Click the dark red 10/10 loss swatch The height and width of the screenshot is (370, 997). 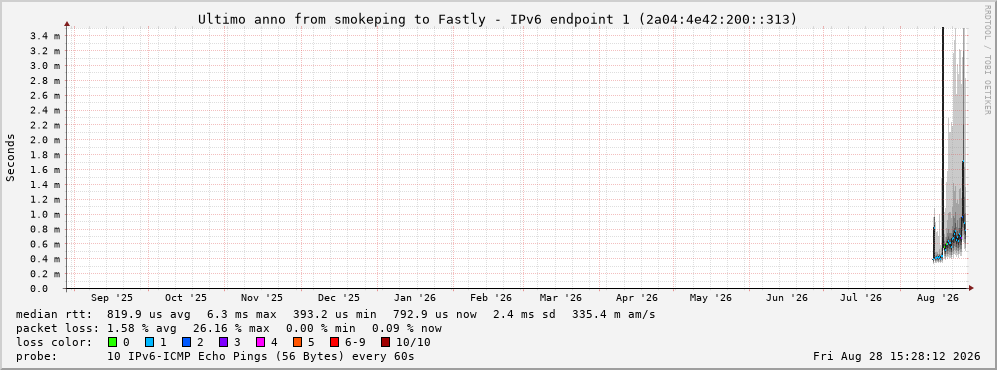385,342
